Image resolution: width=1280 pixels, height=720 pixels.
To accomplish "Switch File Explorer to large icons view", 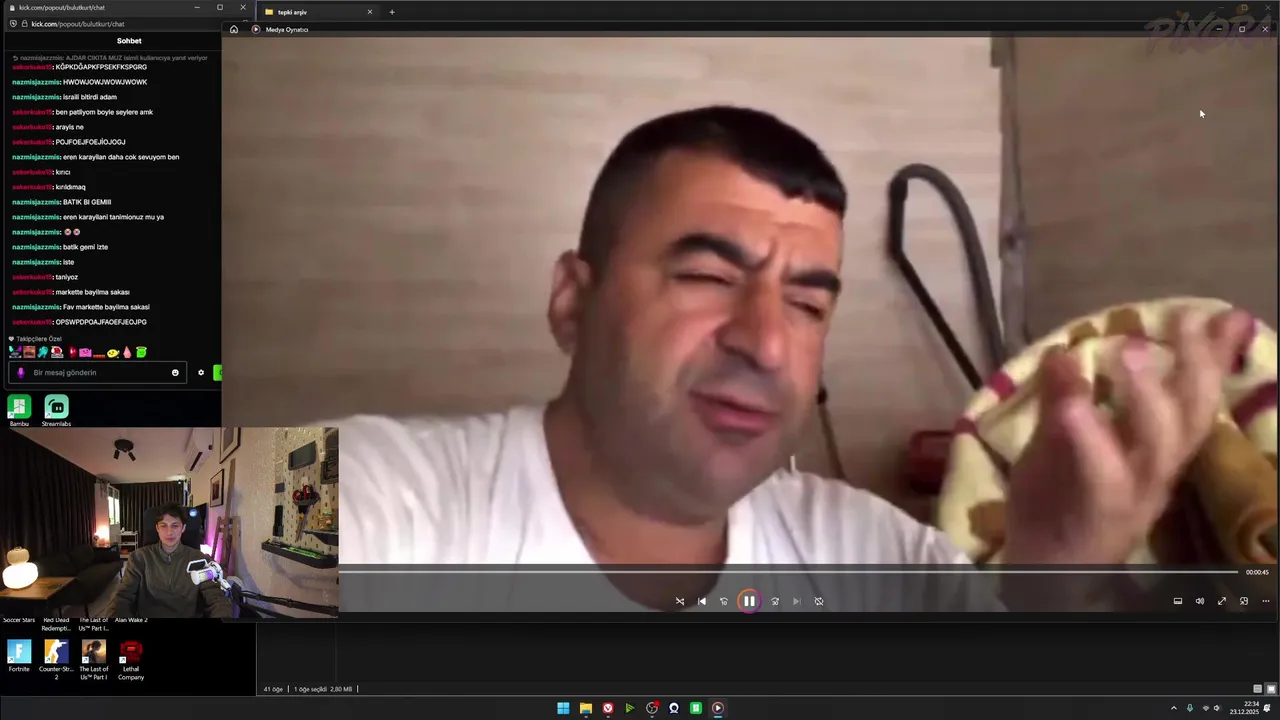I will pyautogui.click(x=1270, y=689).
